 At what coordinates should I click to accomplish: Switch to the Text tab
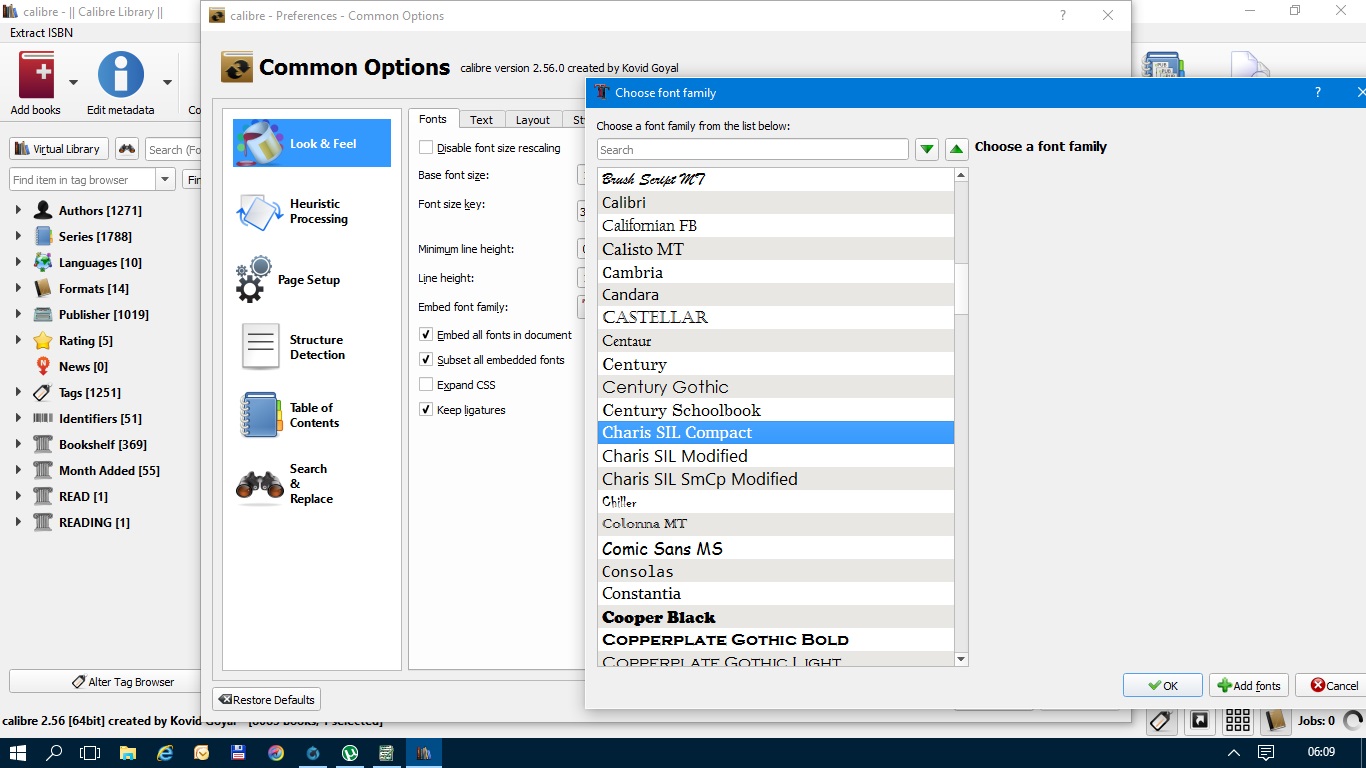tap(481, 120)
